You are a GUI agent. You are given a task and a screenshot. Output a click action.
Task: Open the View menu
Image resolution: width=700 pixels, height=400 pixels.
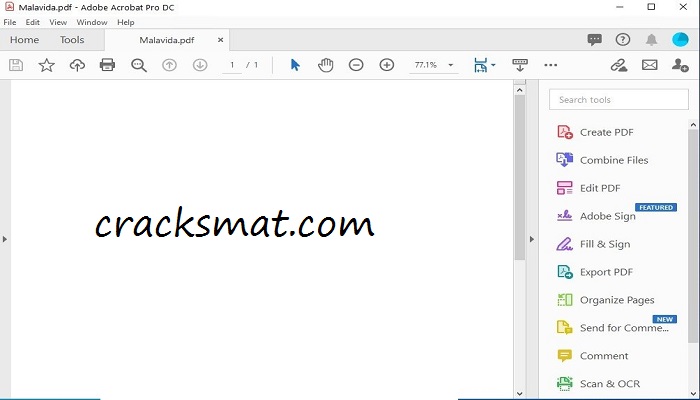click(58, 22)
